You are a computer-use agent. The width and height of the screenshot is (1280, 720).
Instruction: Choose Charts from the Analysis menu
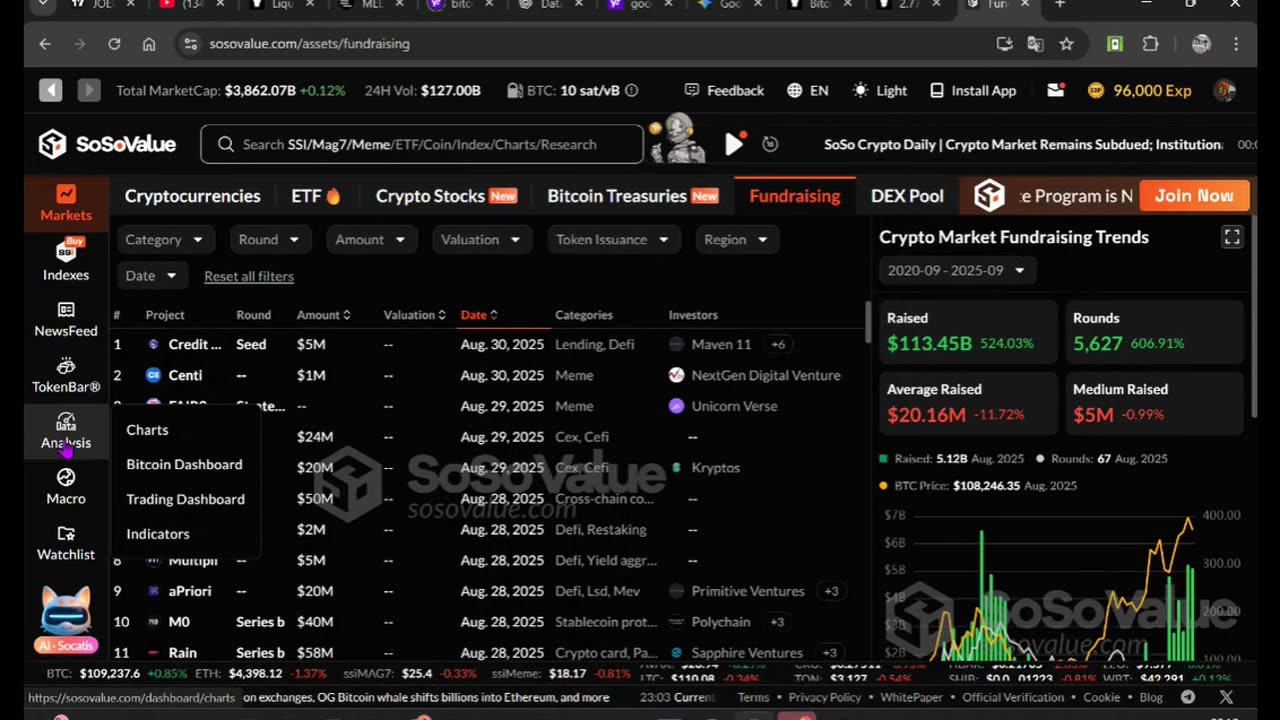pyautogui.click(x=147, y=430)
